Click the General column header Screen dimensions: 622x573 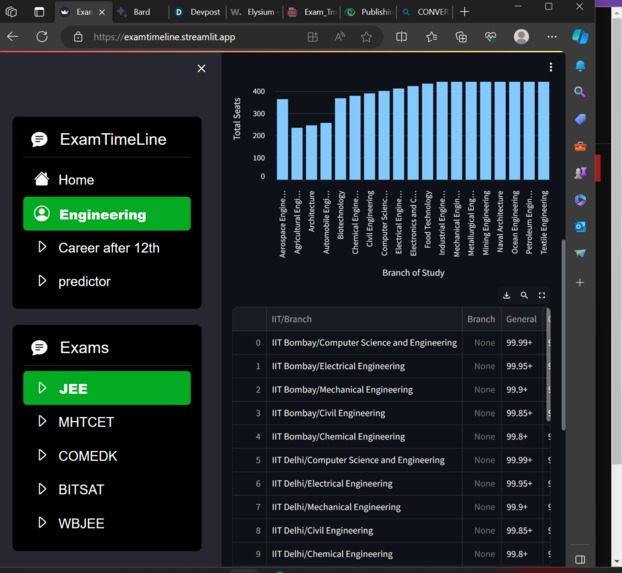click(521, 319)
